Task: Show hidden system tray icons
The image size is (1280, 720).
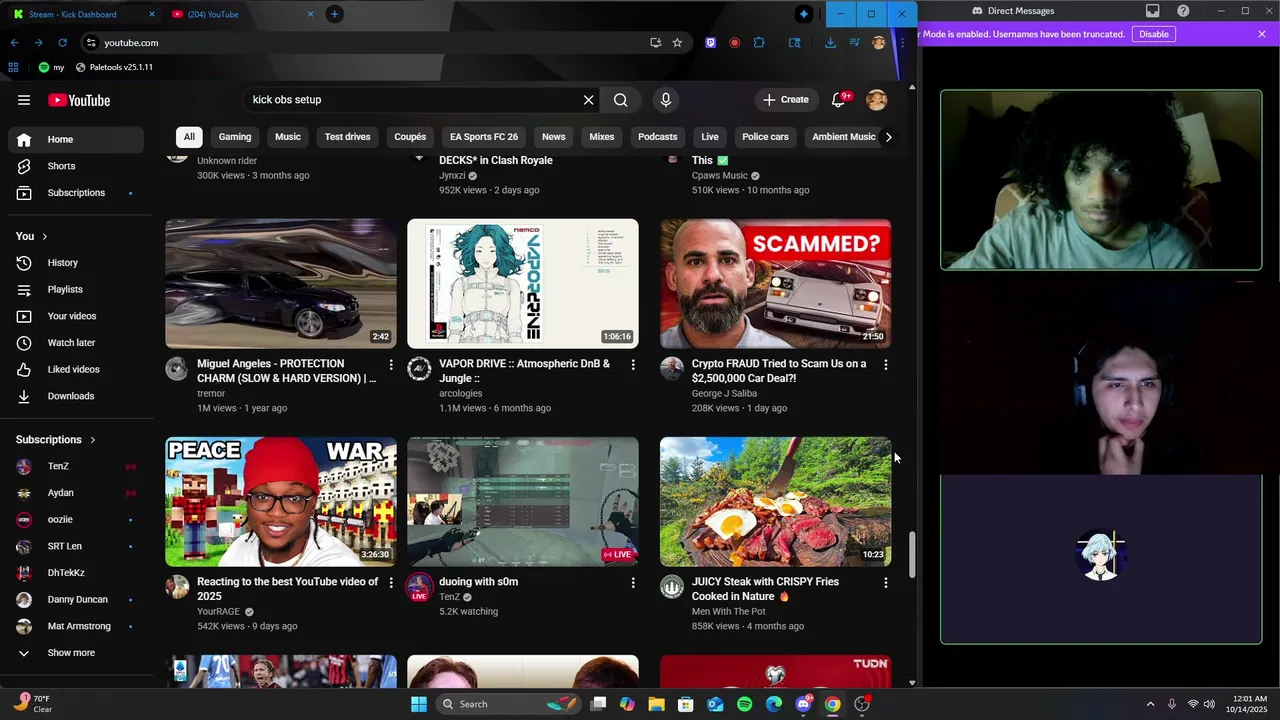Action: [1150, 704]
